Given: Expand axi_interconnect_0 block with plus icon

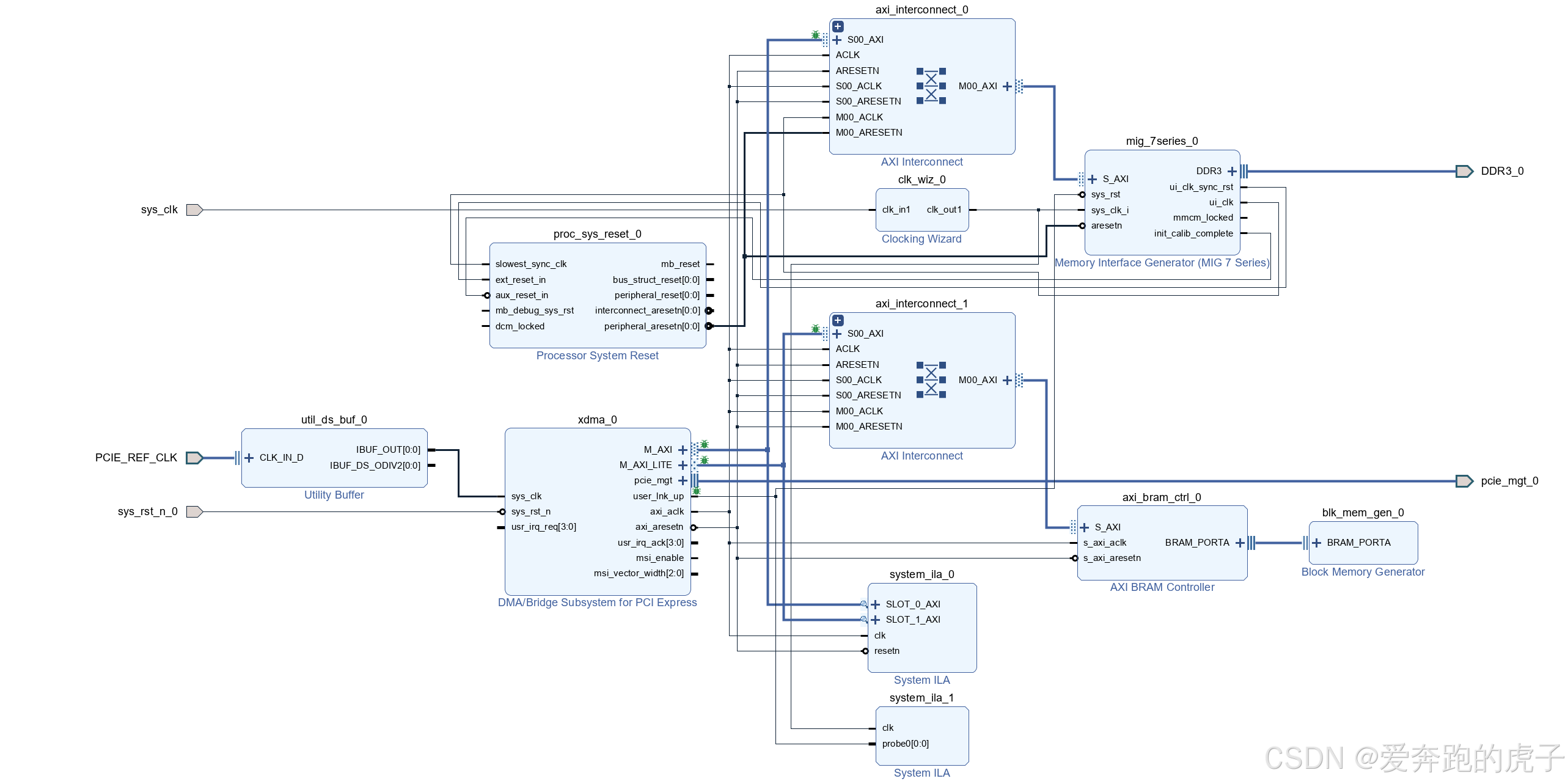Looking at the screenshot, I should click(x=838, y=27).
